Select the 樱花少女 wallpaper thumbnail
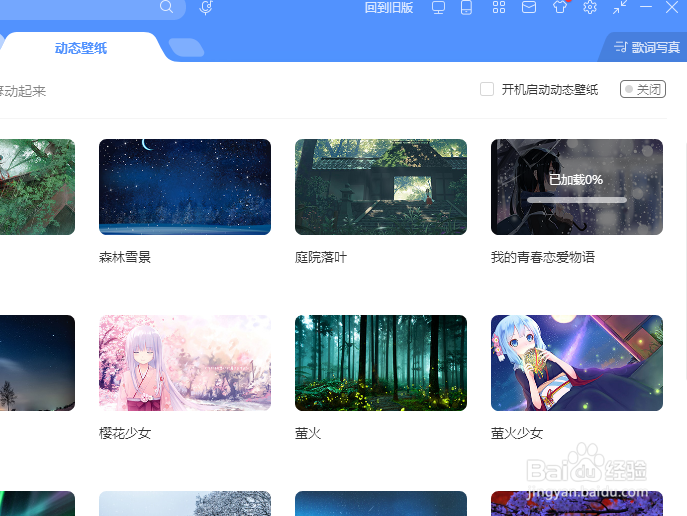Viewport: 687px width, 516px height. point(185,363)
